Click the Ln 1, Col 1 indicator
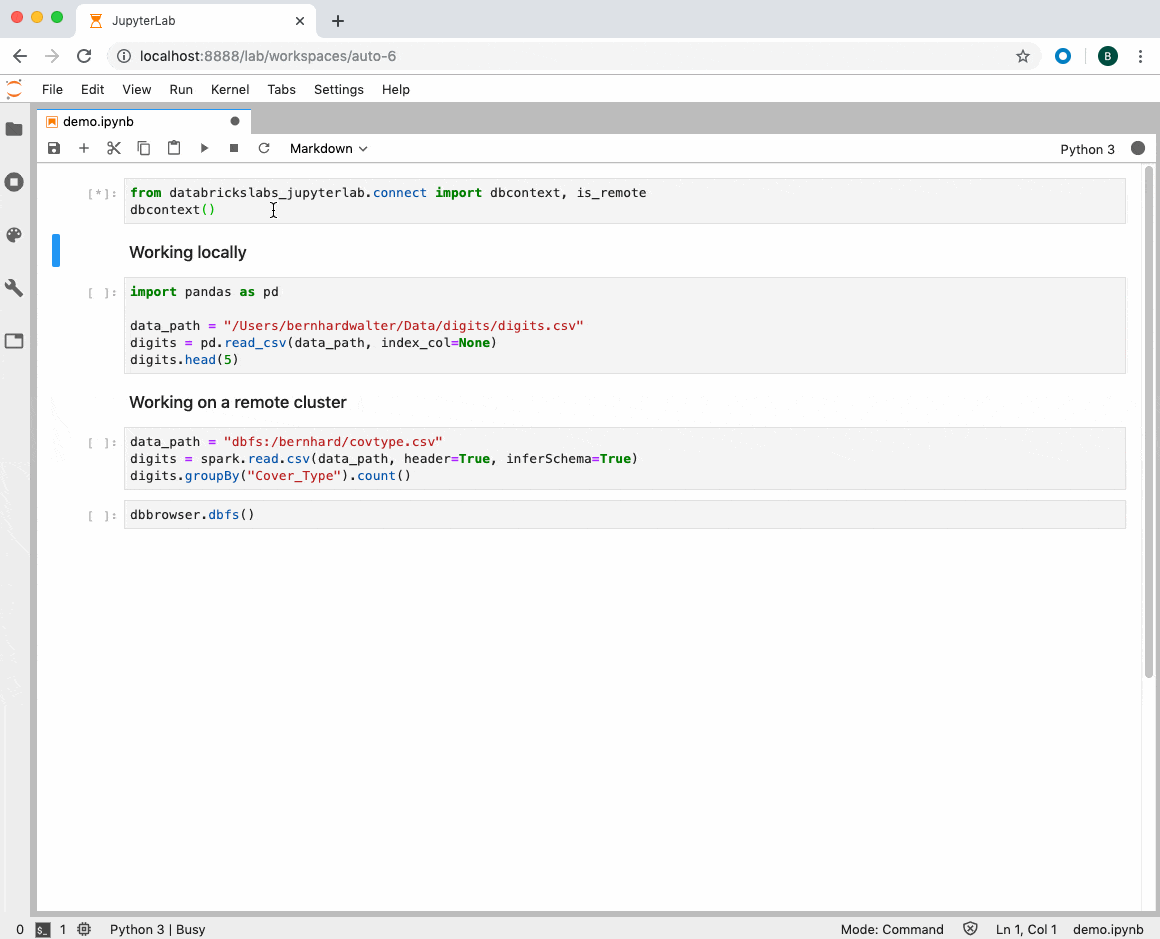 click(x=1026, y=929)
